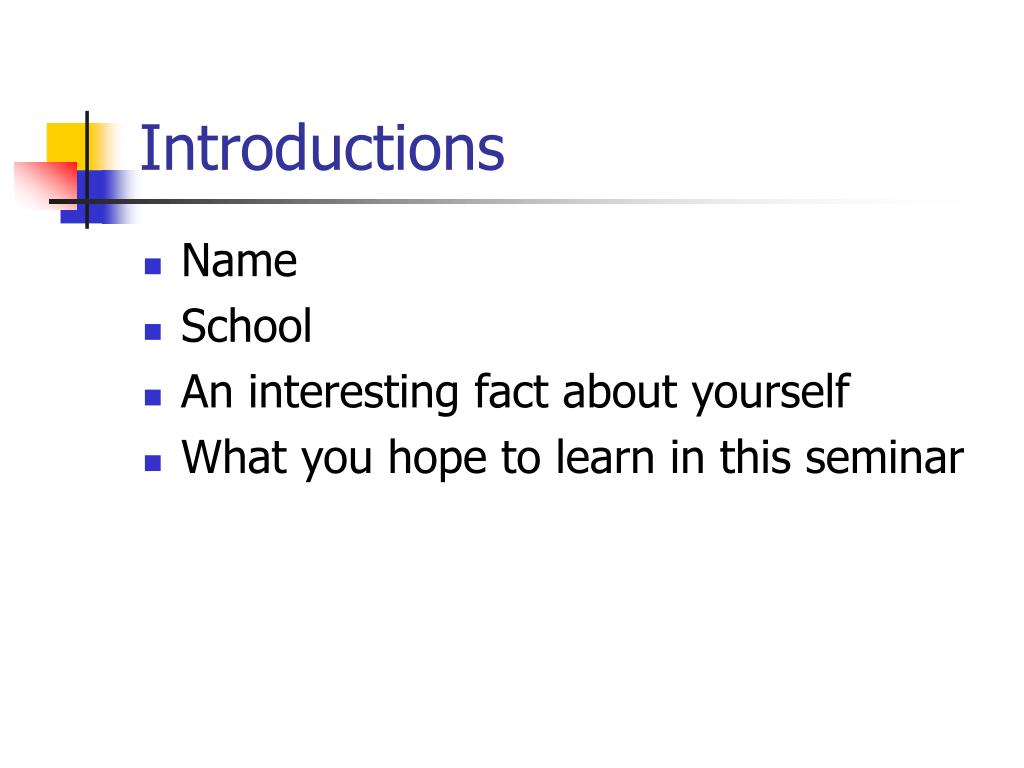Click 'An interesting fact about yourself' line
The height and width of the screenshot is (768, 1024).
tap(515, 392)
